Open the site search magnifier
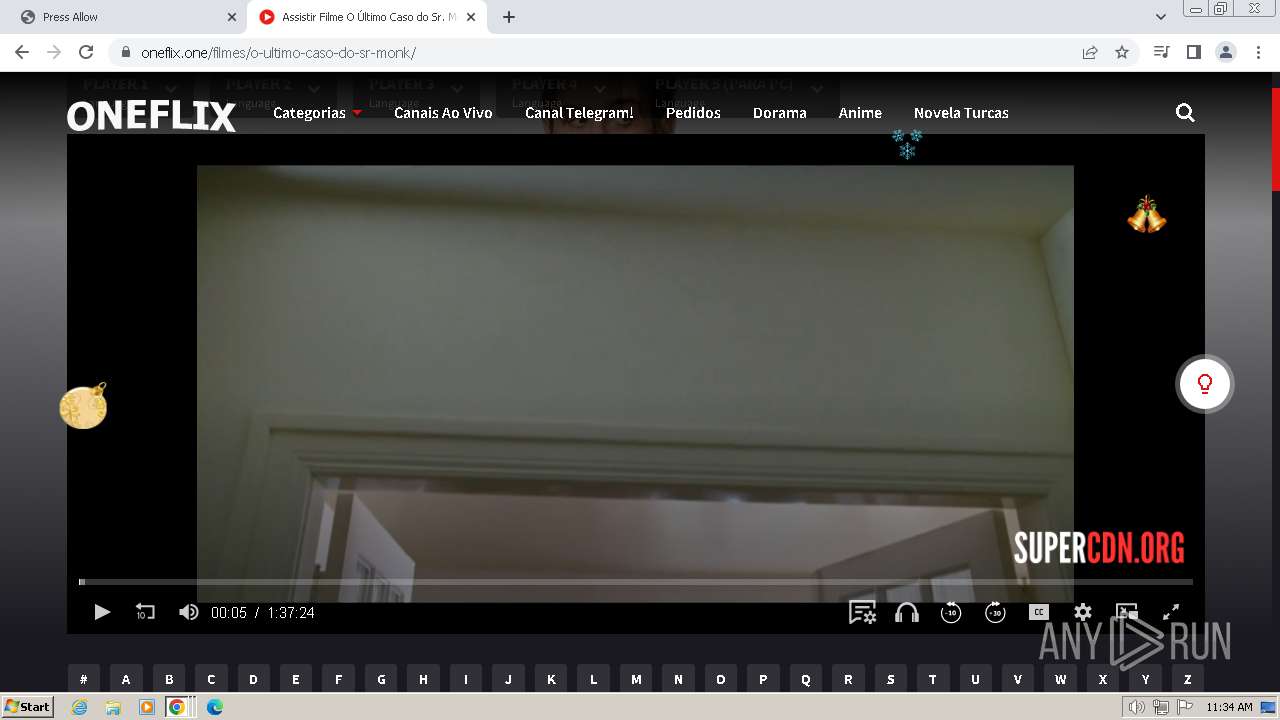The height and width of the screenshot is (720, 1280). [x=1185, y=113]
